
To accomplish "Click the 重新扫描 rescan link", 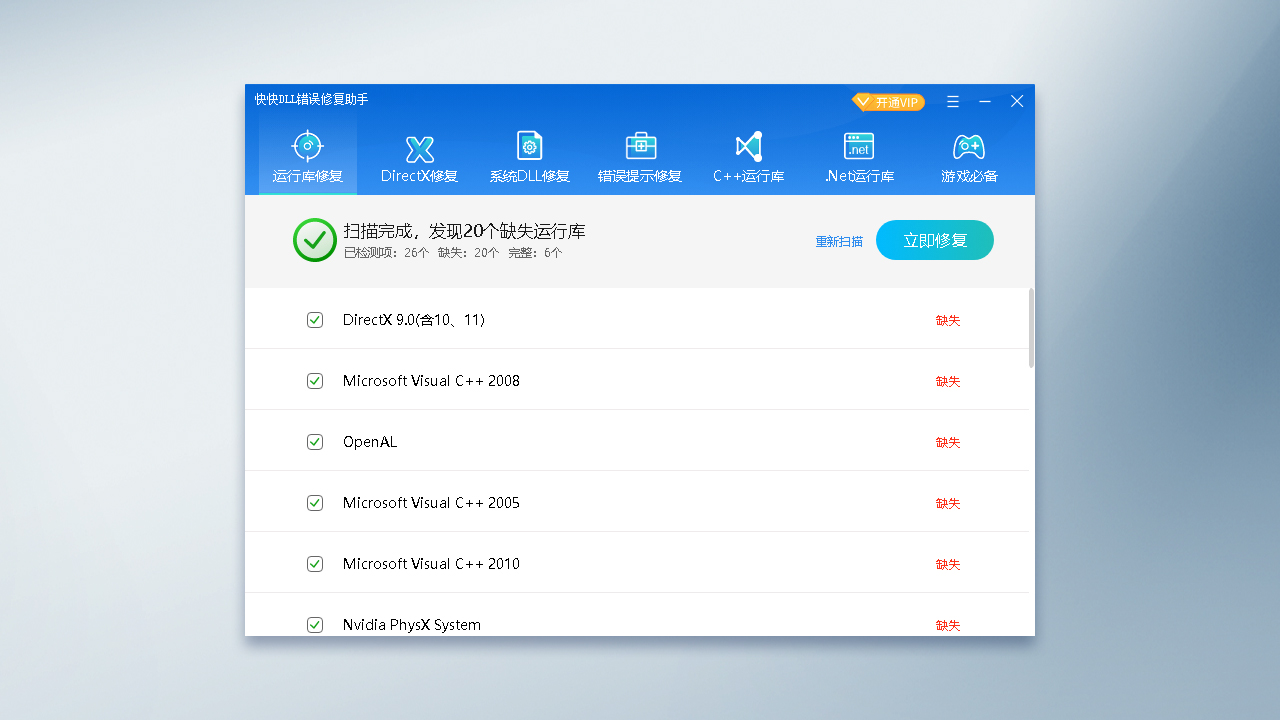I will pyautogui.click(x=838, y=241).
